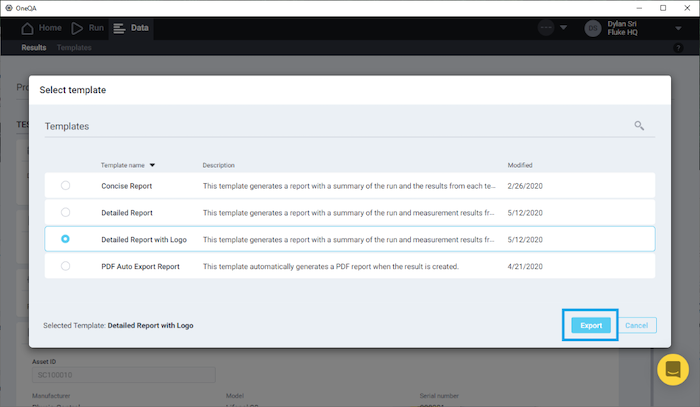Click the question mark help icon

point(678,48)
